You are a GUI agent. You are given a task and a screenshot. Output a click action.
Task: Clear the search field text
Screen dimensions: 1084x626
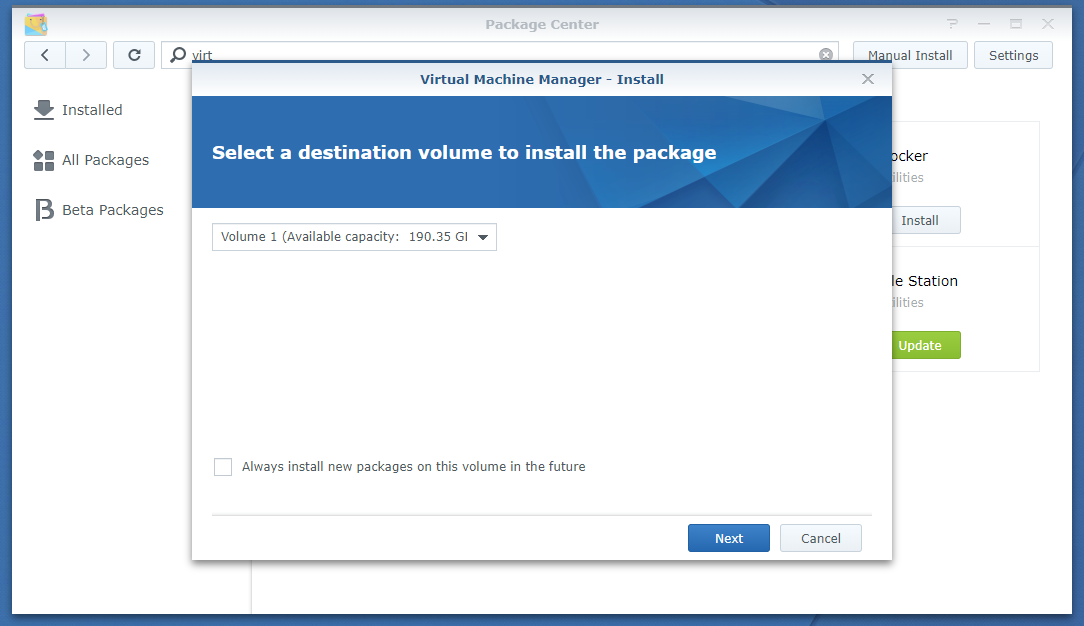826,55
